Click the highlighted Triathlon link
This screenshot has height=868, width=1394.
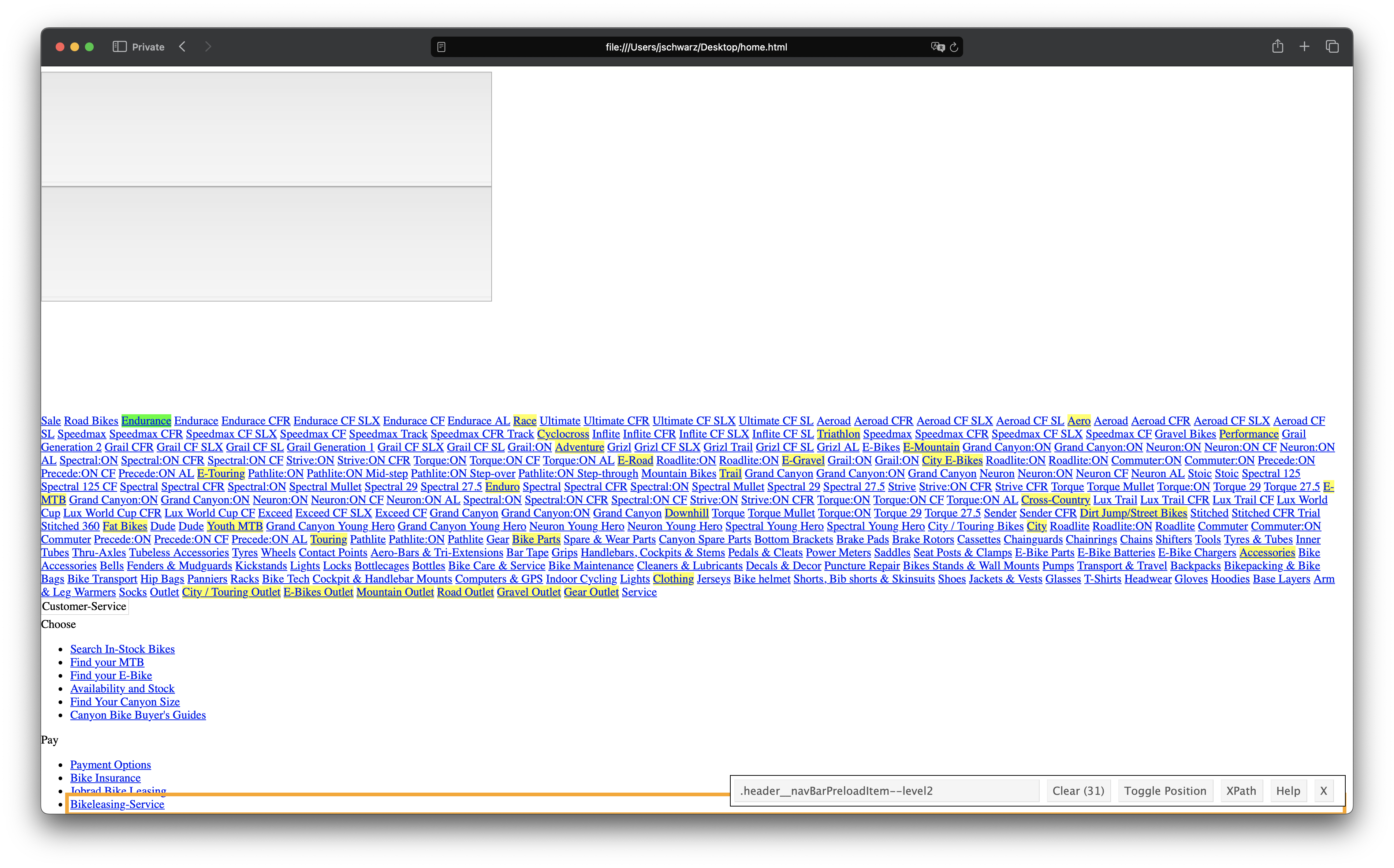point(838,434)
